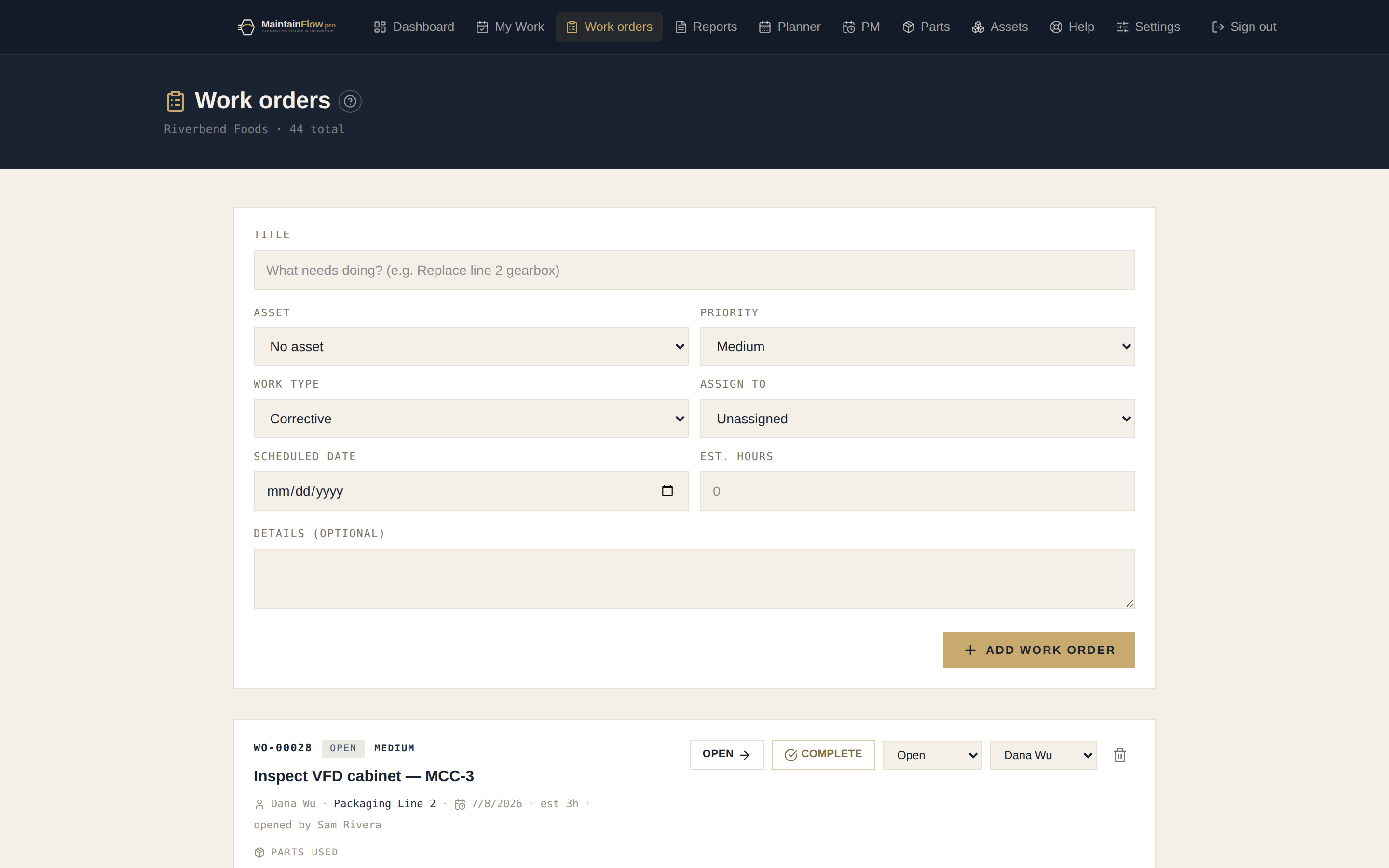This screenshot has height=868, width=1389.
Task: Click the Sign out link
Action: pos(1244,27)
